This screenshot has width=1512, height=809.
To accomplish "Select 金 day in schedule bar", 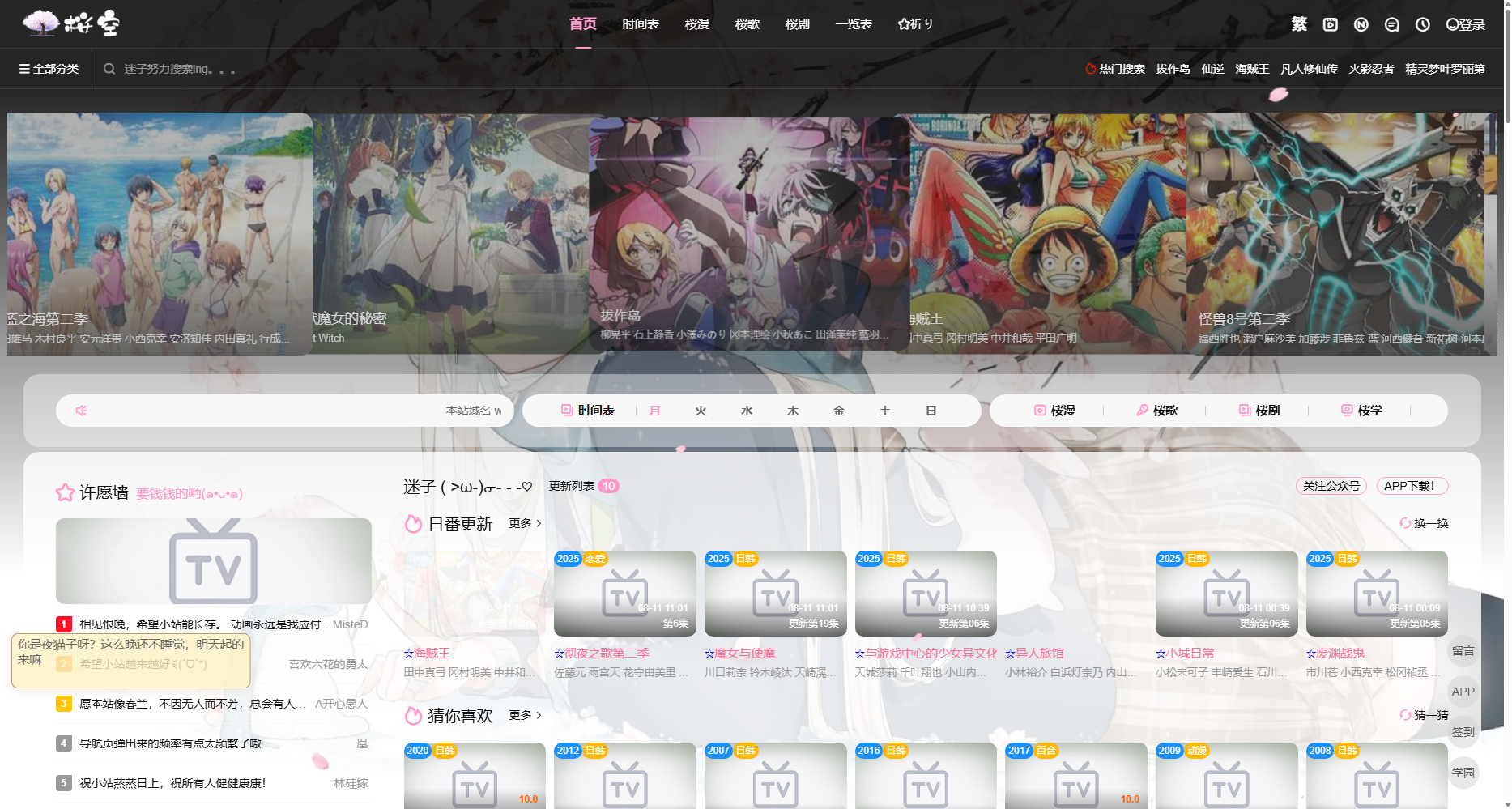I will (x=839, y=411).
